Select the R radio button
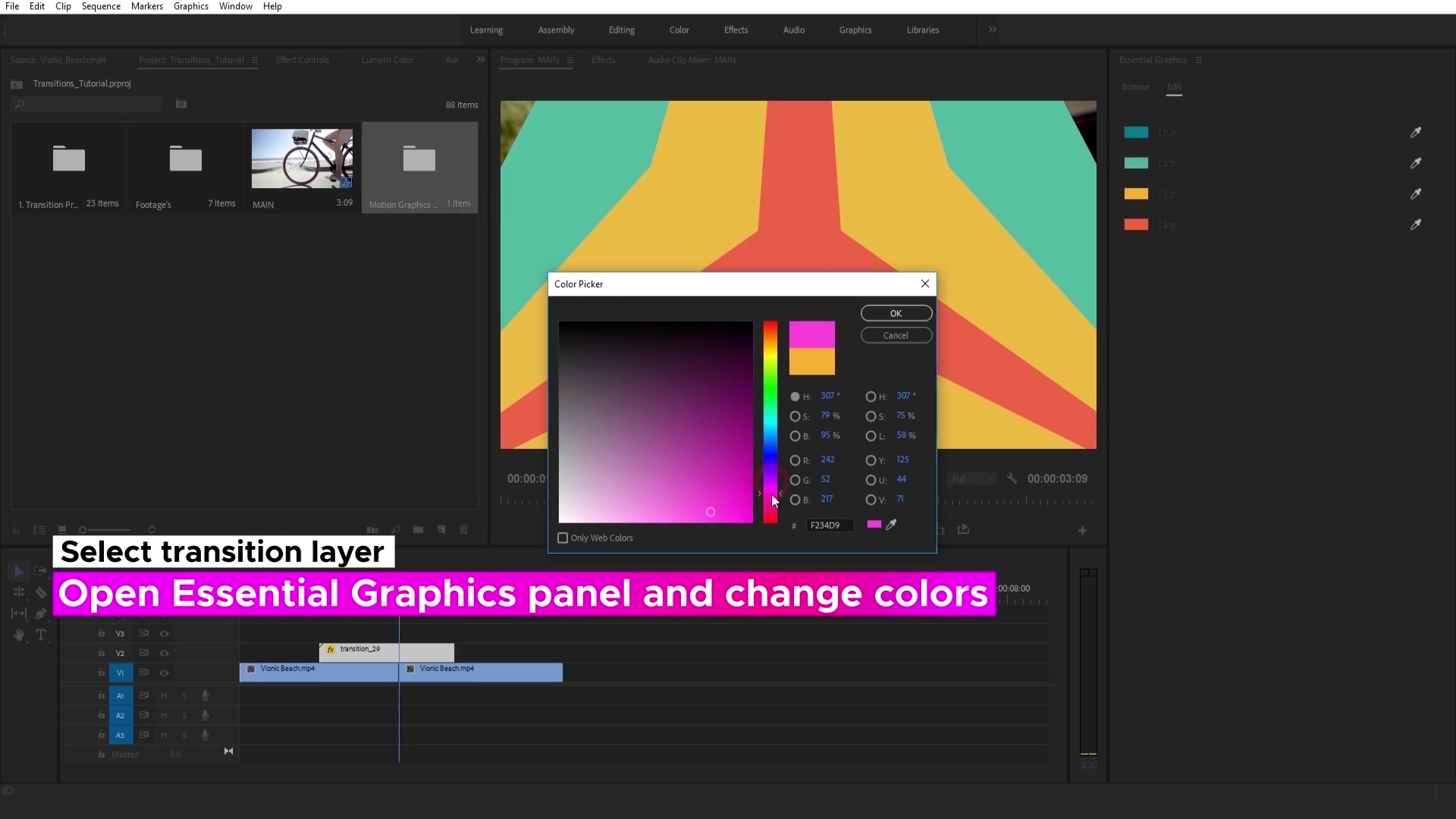The width and height of the screenshot is (1456, 819). tap(795, 460)
